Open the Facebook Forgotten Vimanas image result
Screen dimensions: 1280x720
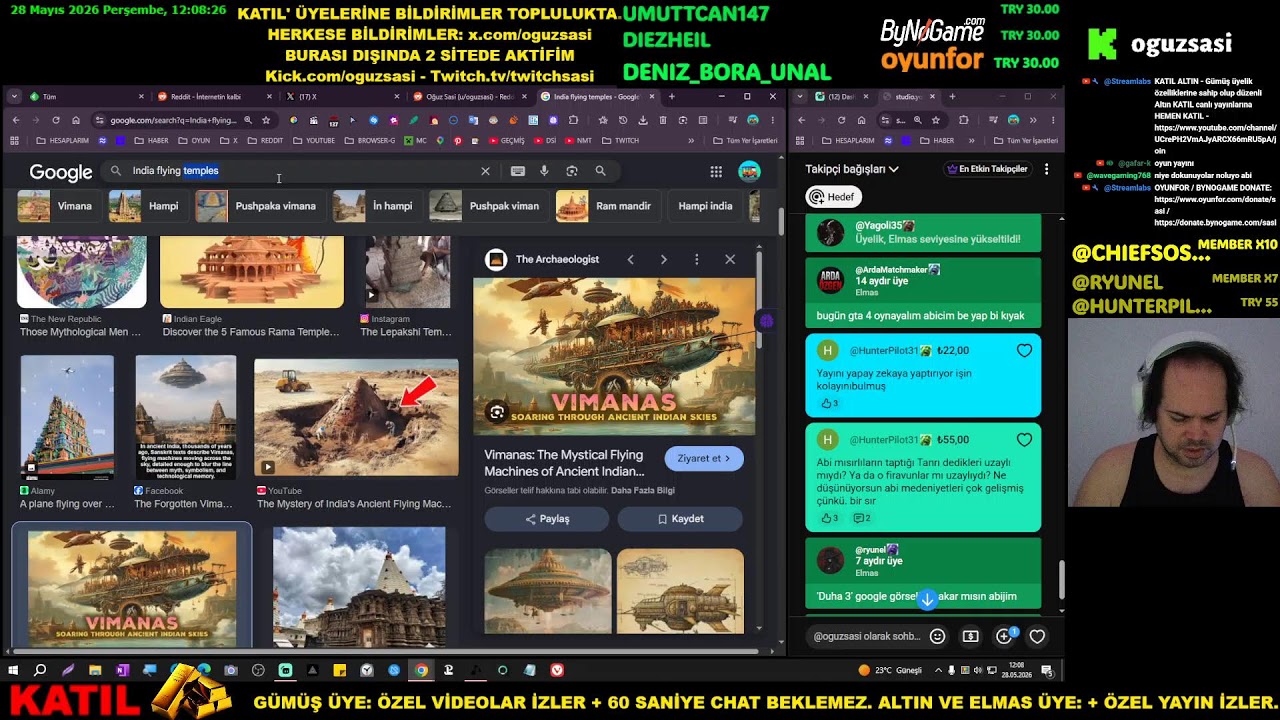pos(186,417)
